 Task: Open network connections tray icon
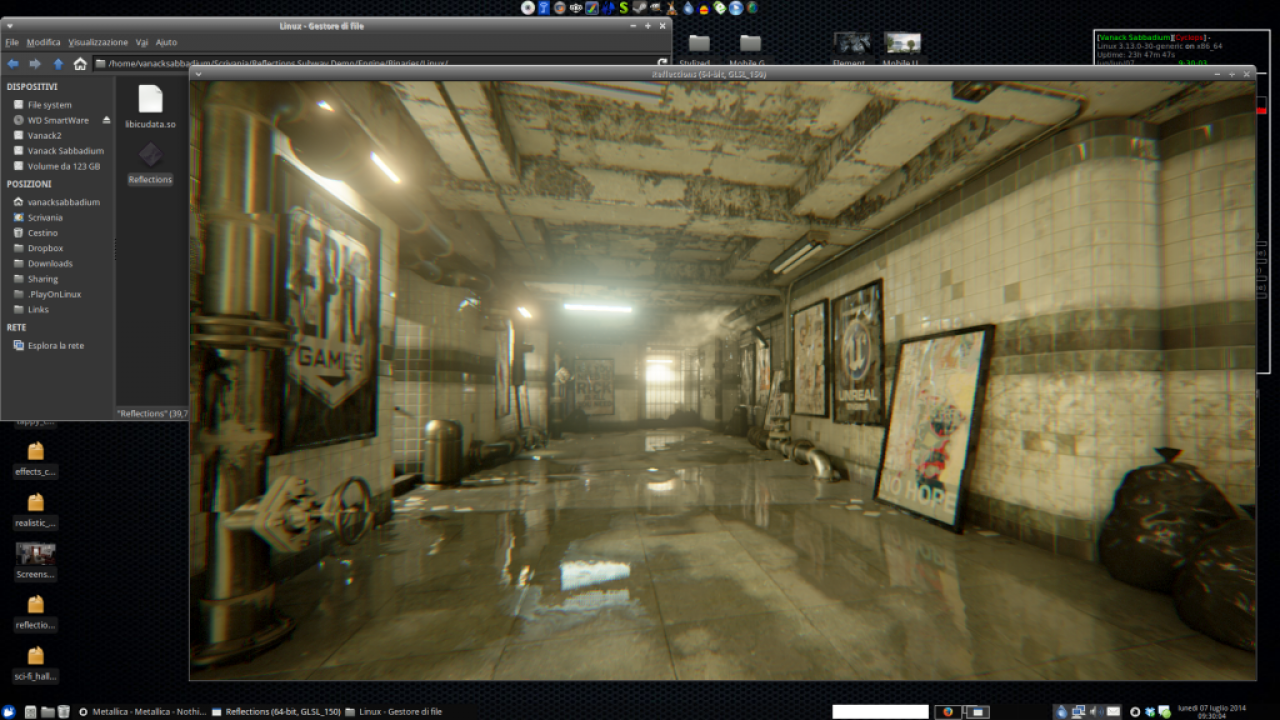coord(1078,712)
